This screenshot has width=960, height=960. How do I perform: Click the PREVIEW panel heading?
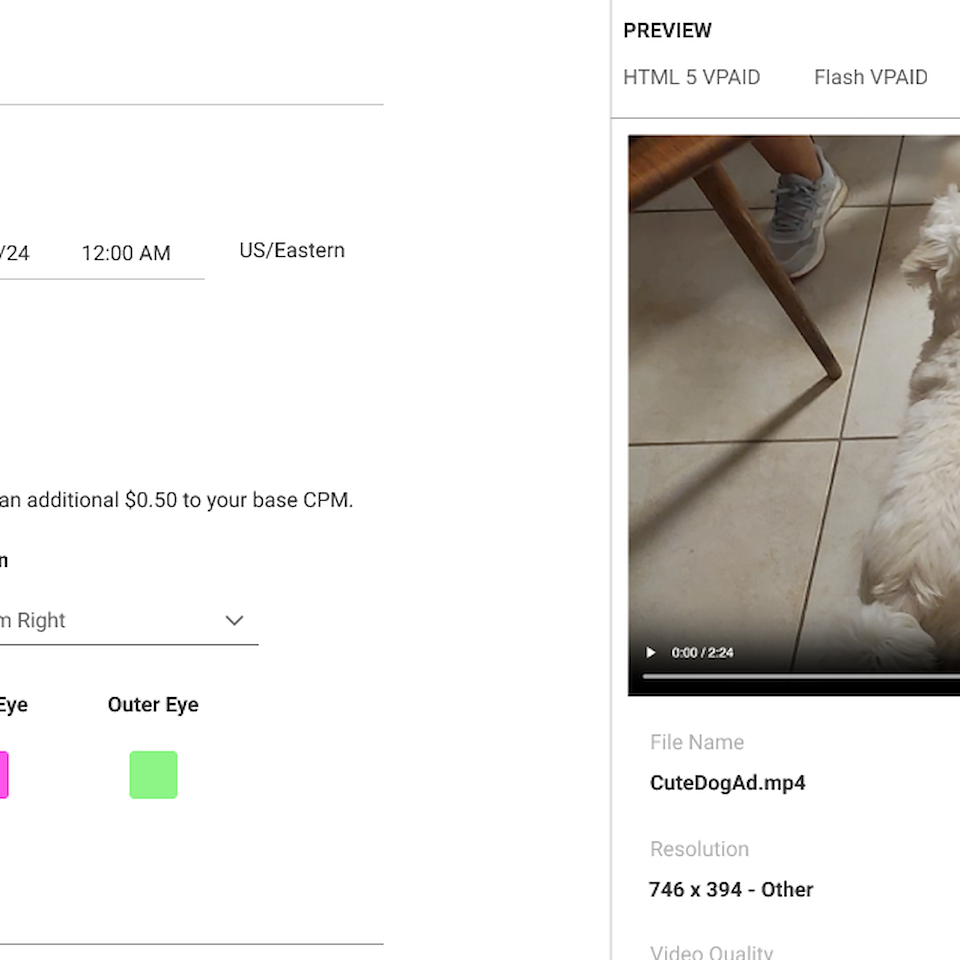coord(667,31)
